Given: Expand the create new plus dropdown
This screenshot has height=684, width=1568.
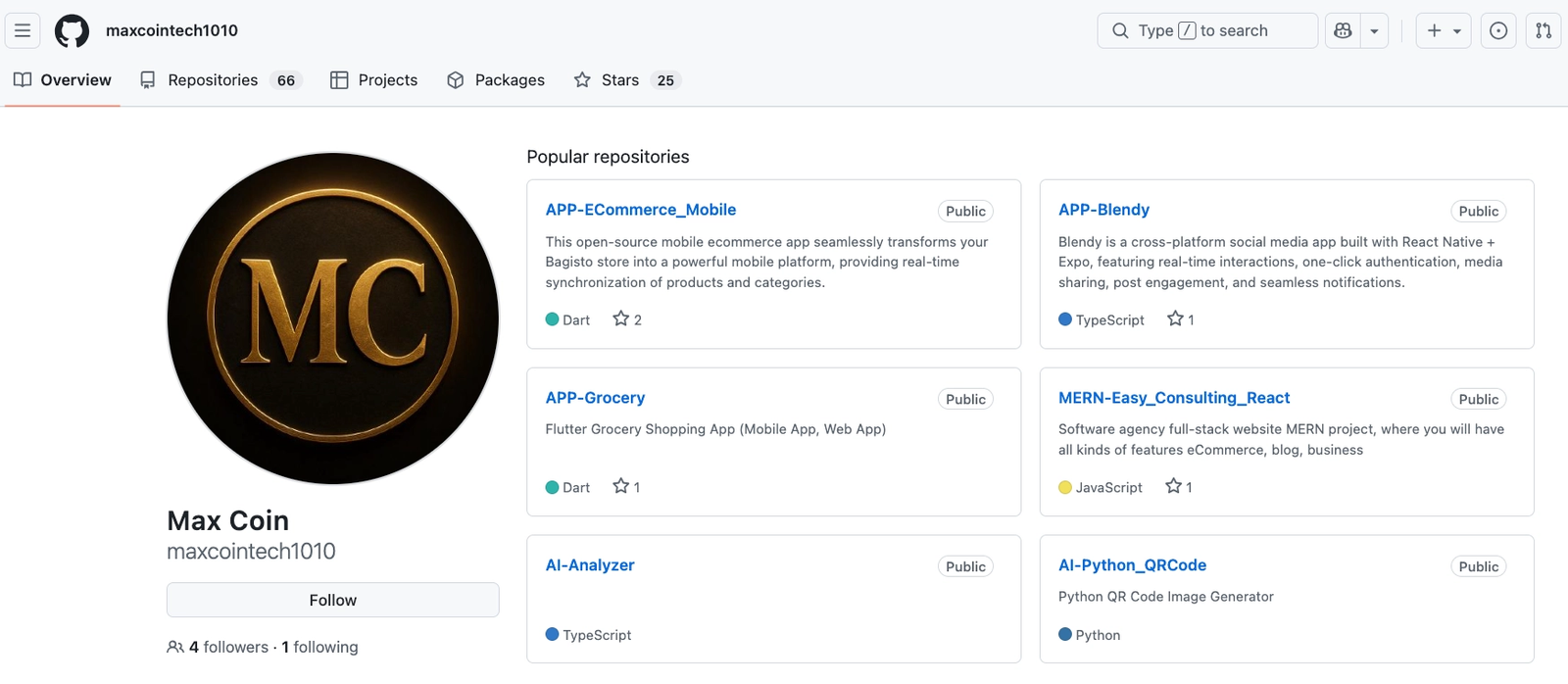Looking at the screenshot, I should pos(1444,30).
